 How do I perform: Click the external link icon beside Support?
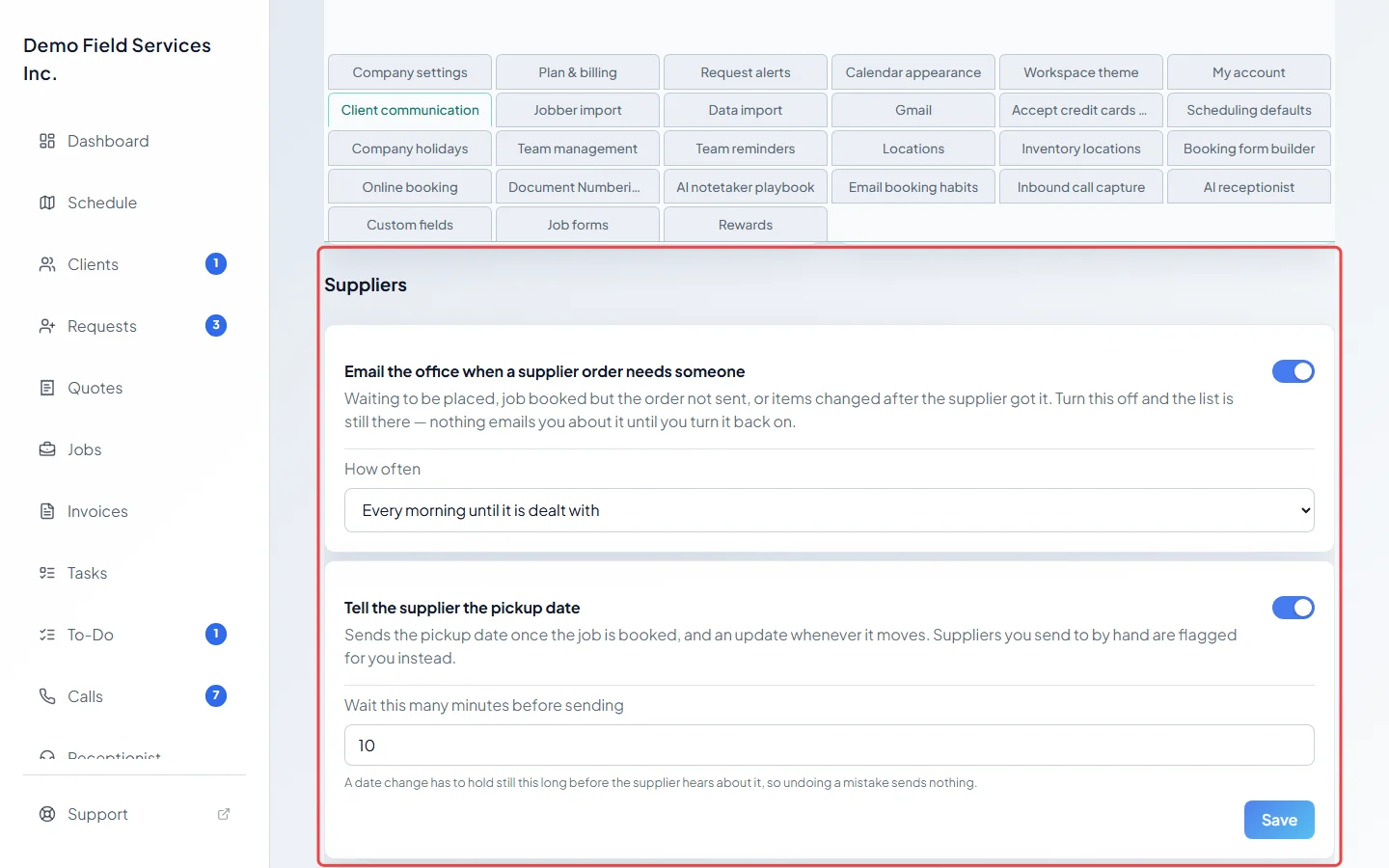(224, 814)
